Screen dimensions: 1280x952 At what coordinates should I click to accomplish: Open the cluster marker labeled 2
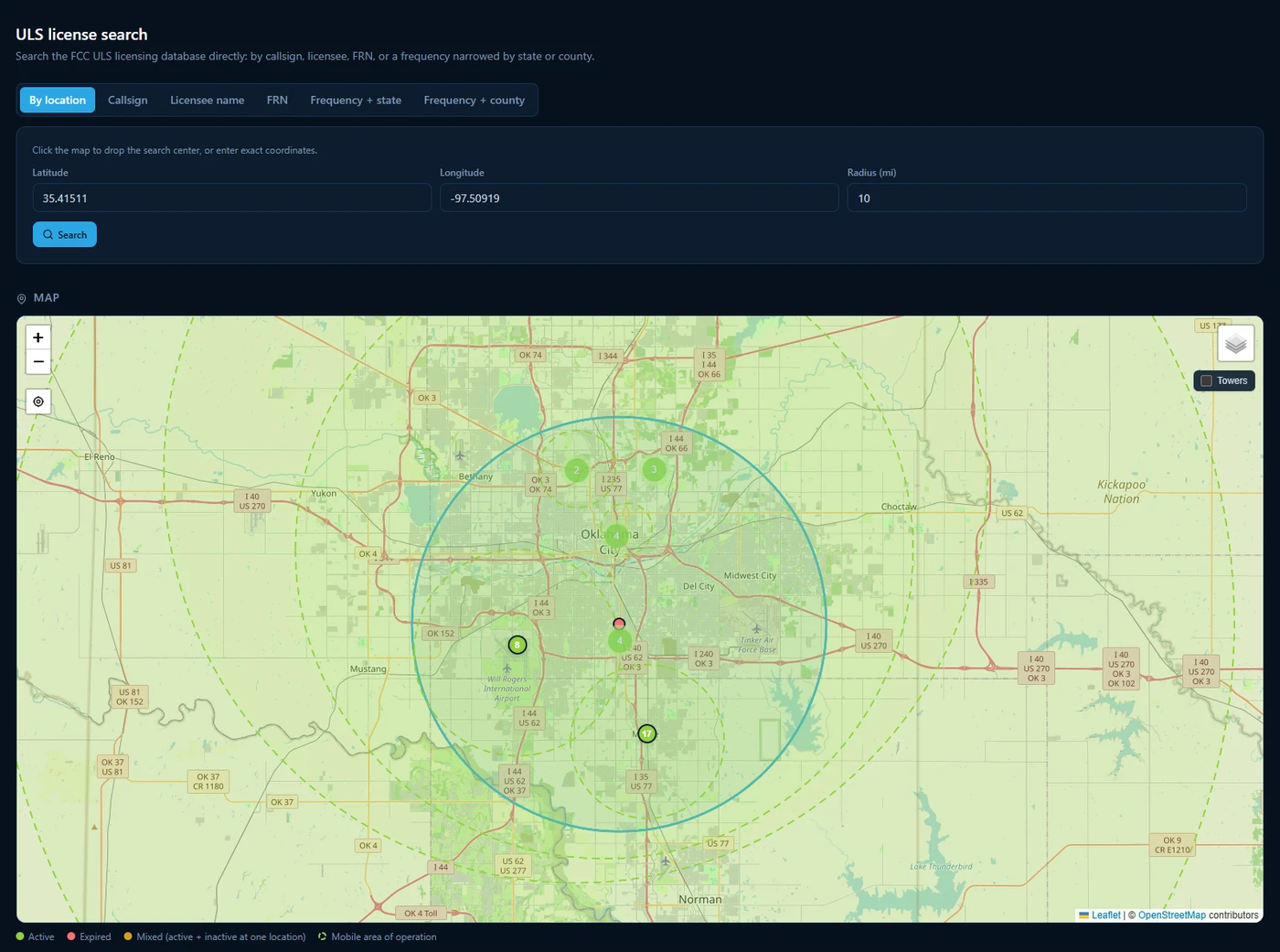pyautogui.click(x=576, y=470)
